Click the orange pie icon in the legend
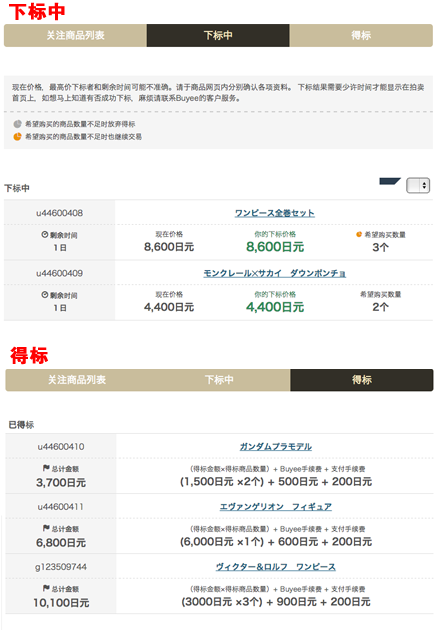The width and height of the screenshot is (435, 630). [17, 137]
